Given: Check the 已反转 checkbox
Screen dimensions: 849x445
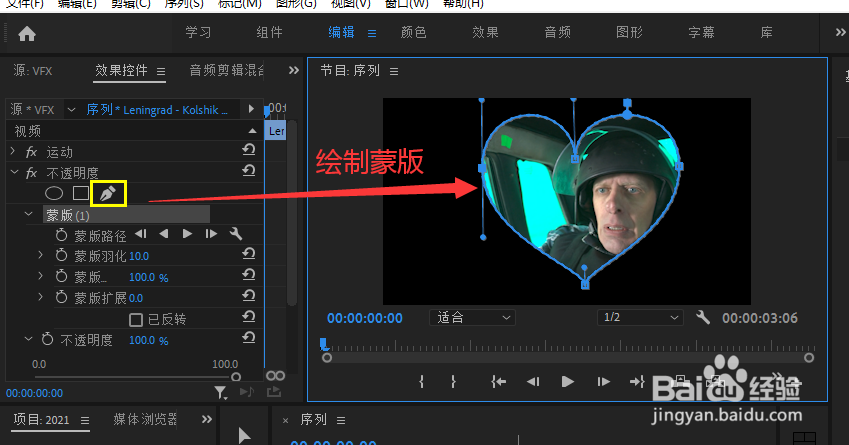Looking at the screenshot, I should pyautogui.click(x=136, y=319).
